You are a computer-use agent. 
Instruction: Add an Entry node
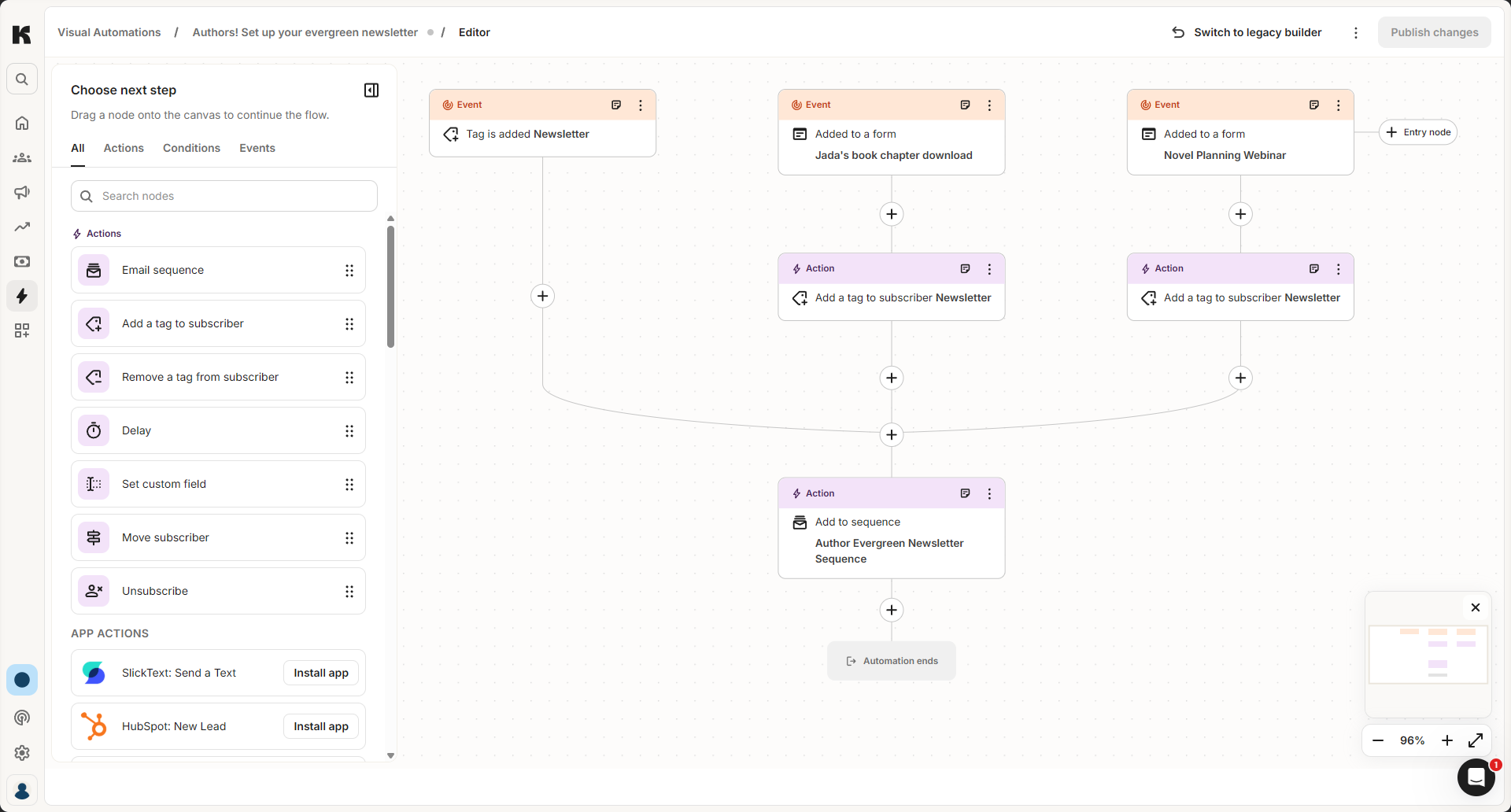coord(1418,132)
